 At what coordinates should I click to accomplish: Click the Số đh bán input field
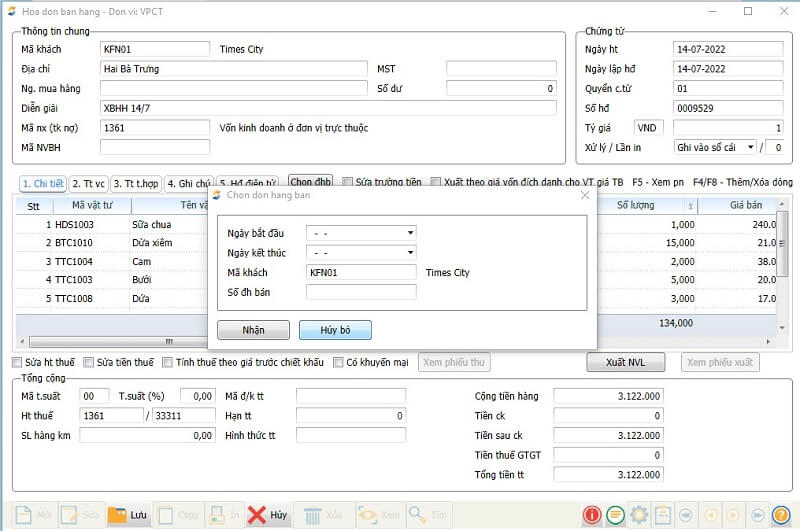pos(361,292)
